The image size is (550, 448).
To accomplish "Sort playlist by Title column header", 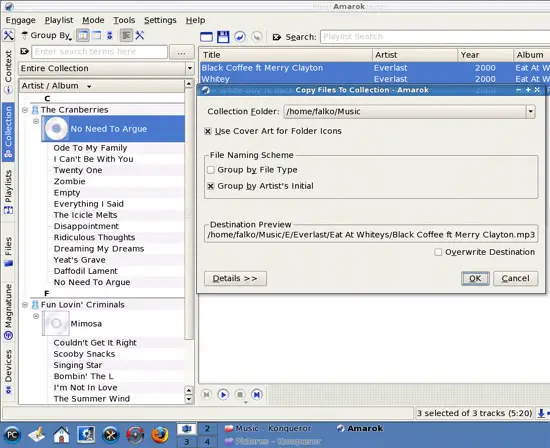I will (x=286, y=55).
